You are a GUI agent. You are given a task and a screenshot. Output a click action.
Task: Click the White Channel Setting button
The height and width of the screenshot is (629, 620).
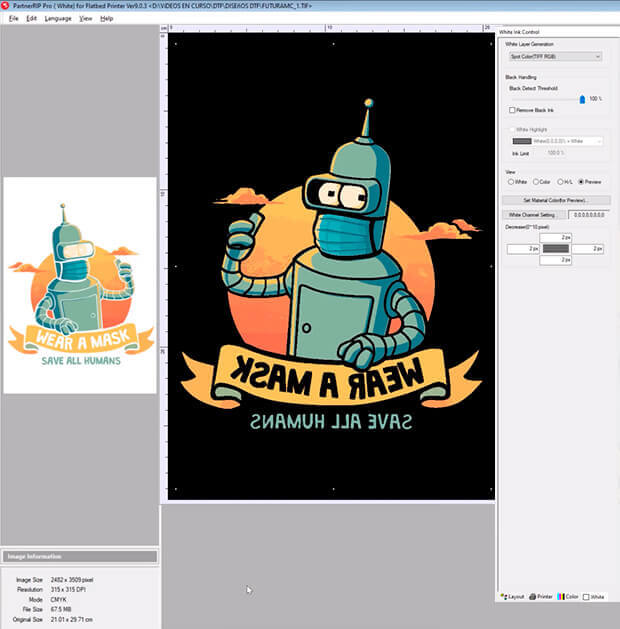click(532, 214)
